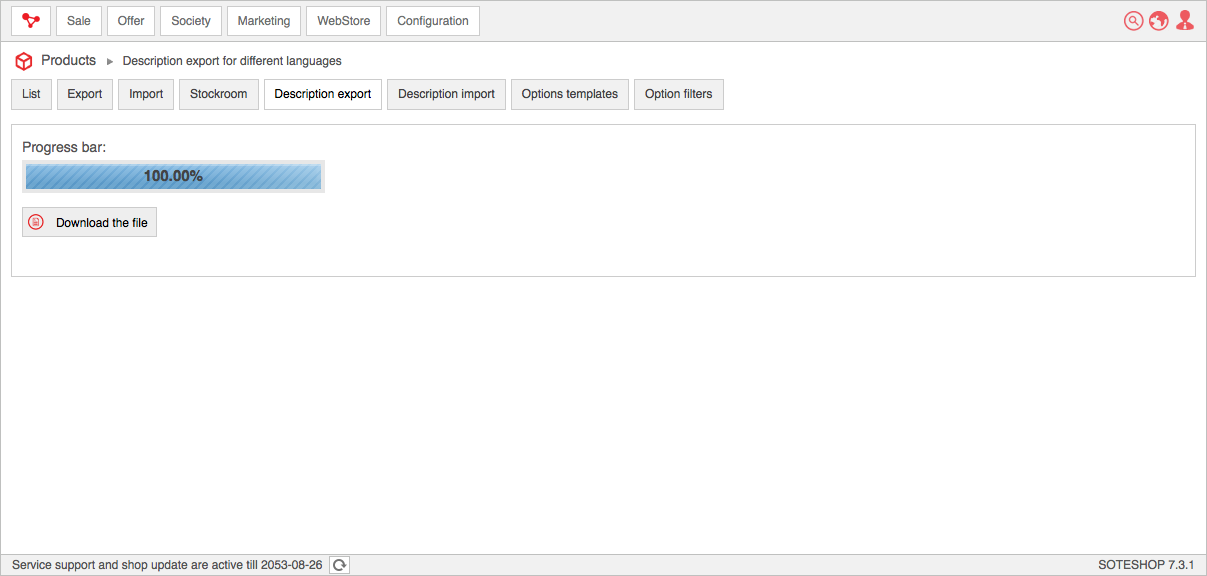This screenshot has height=576, width=1207.
Task: Open the Options templates tab
Action: click(x=570, y=94)
